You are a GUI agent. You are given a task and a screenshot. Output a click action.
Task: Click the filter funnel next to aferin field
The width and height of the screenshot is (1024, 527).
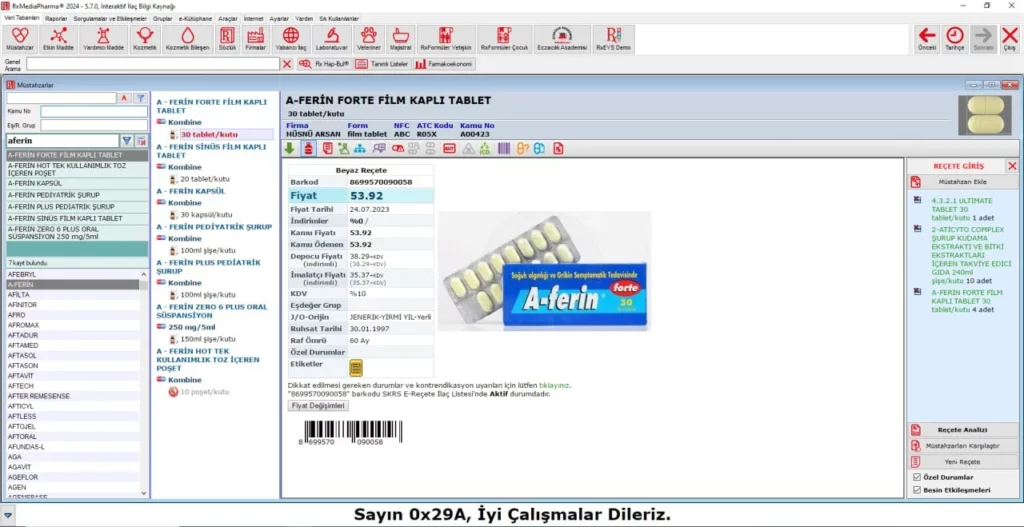click(127, 140)
